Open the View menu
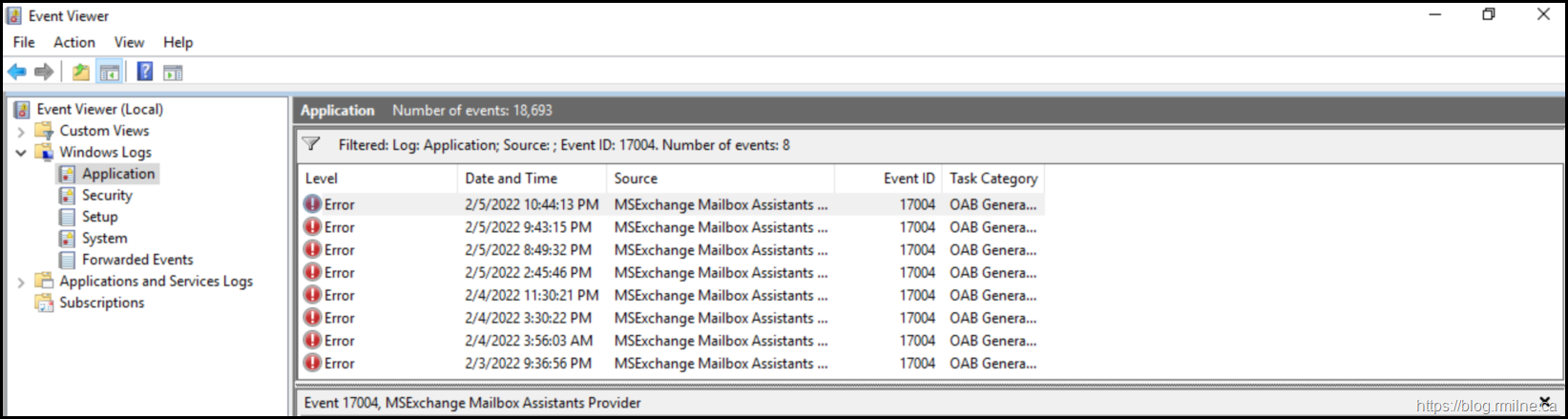Image resolution: width=1568 pixels, height=419 pixels. click(x=129, y=42)
